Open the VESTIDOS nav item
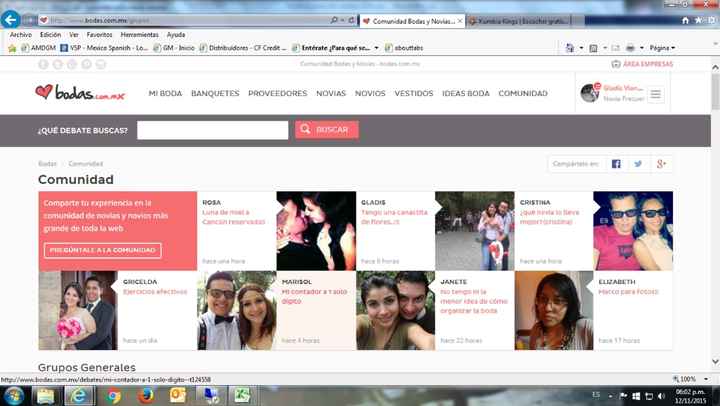Viewport: 720px width, 406px height. coord(414,93)
